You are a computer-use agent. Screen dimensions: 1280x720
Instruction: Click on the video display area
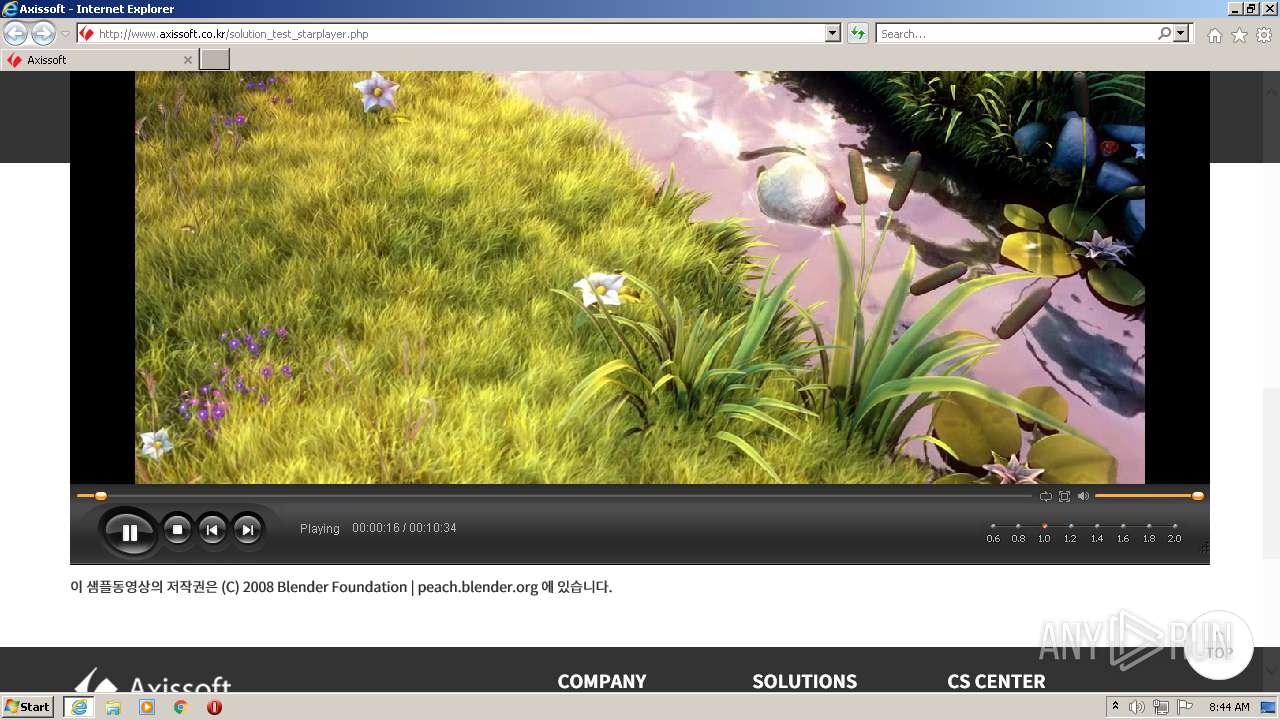pyautogui.click(x=640, y=277)
